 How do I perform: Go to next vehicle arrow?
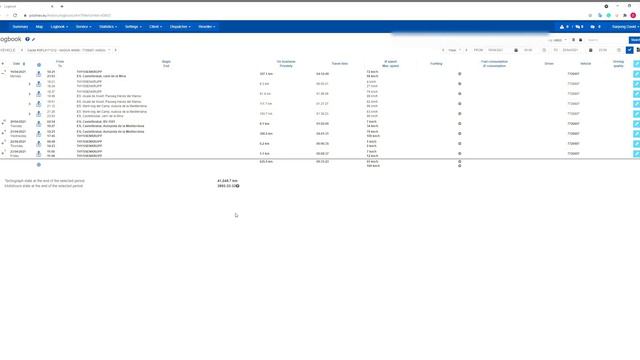116,50
